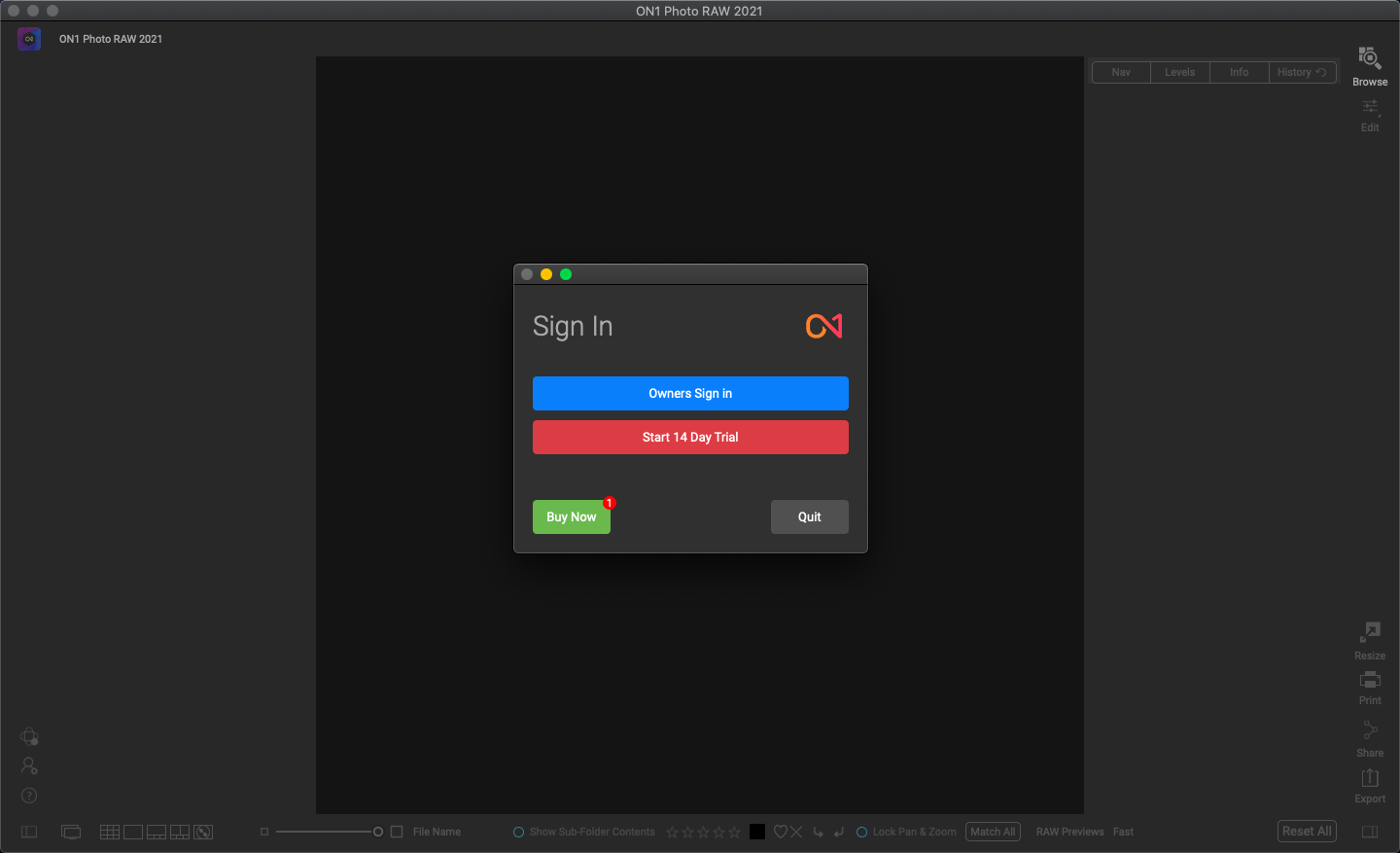
Task: Enable Show Sub-Folder Contents
Action: [519, 832]
